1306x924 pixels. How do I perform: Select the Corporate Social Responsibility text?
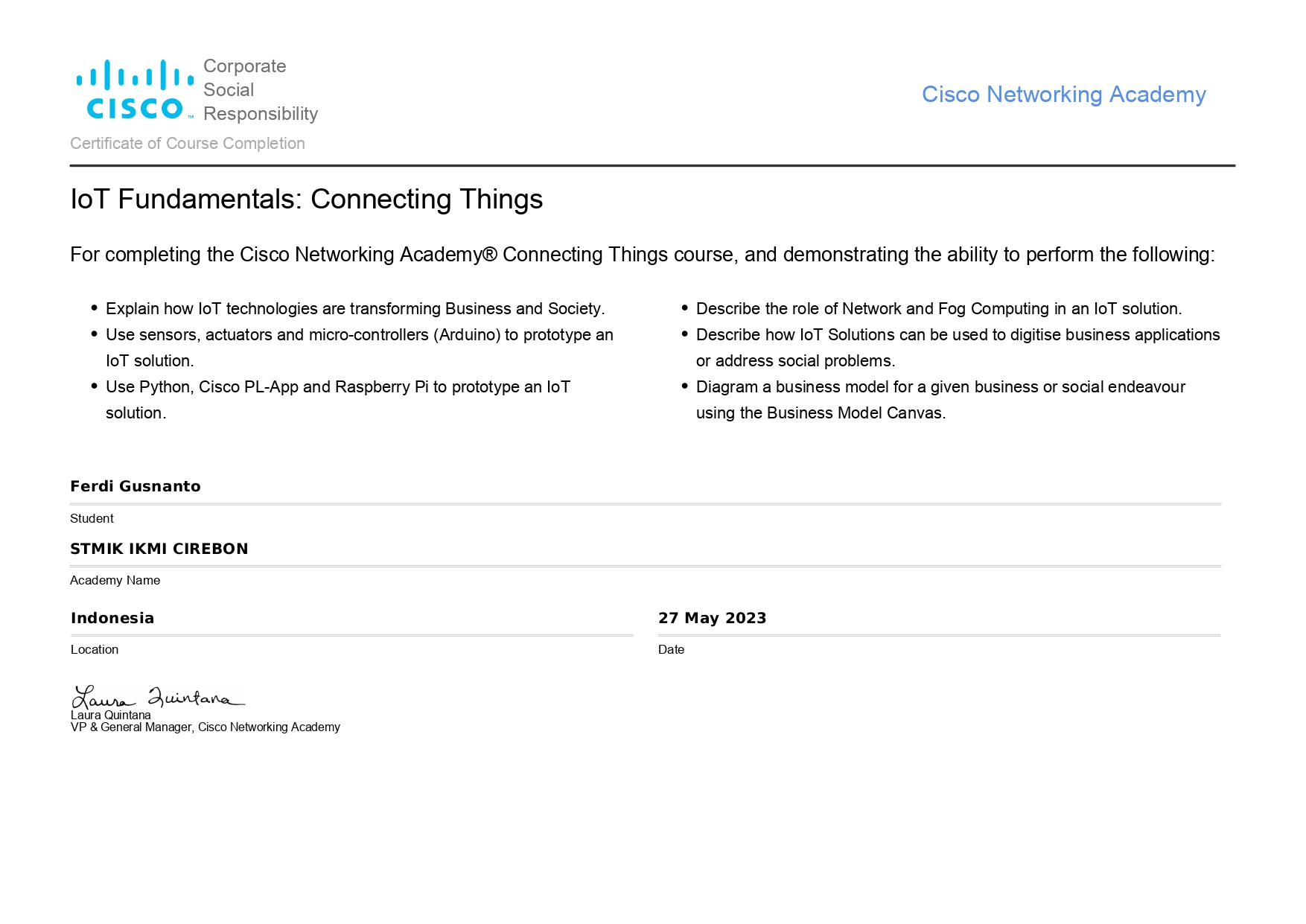(260, 90)
